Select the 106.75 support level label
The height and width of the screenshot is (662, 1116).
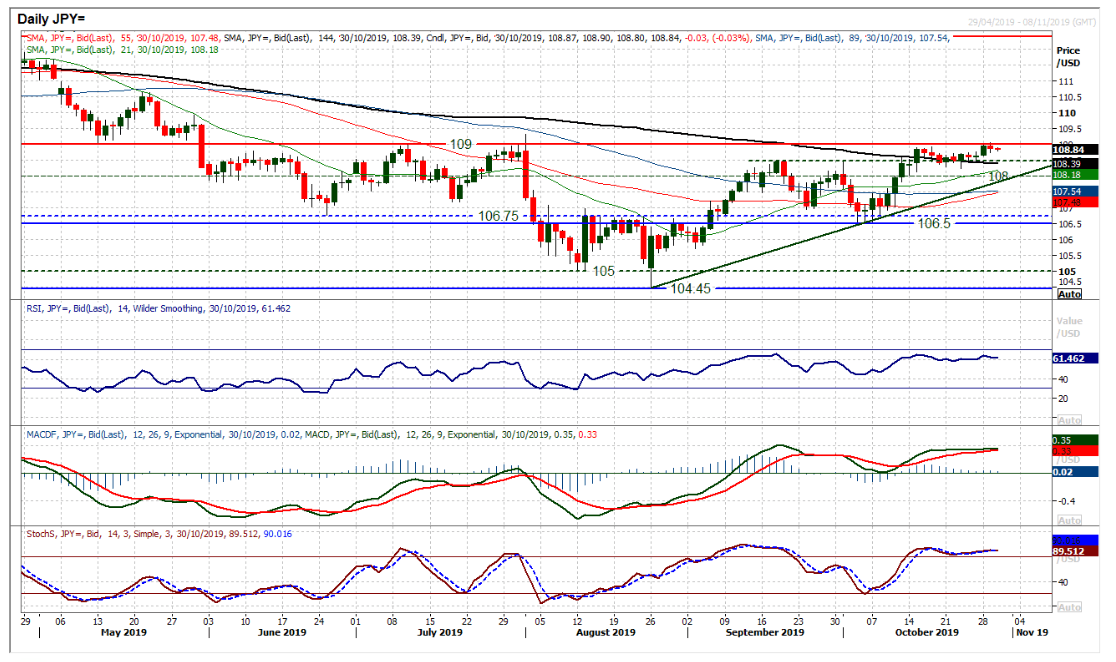coord(502,215)
